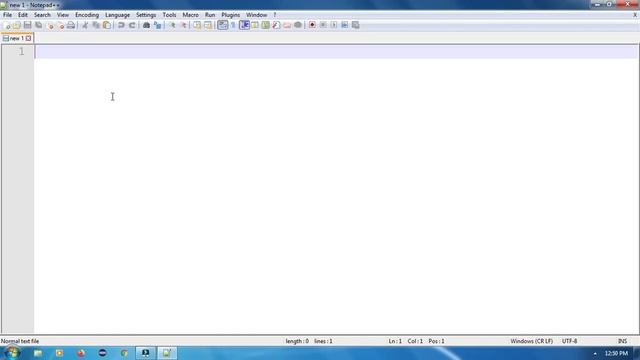Open the Macro menu
The width and height of the screenshot is (640, 360).
point(190,15)
